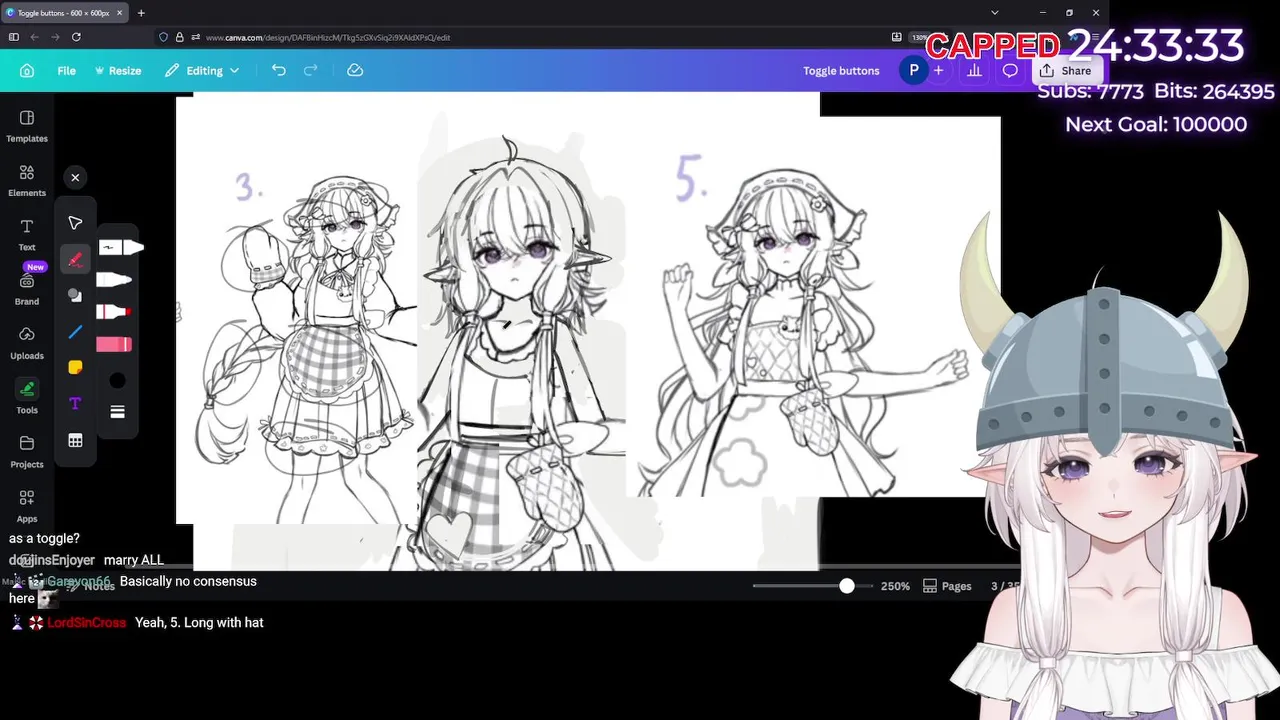Select the Draw pen tool
The image size is (1280, 720).
75,259
